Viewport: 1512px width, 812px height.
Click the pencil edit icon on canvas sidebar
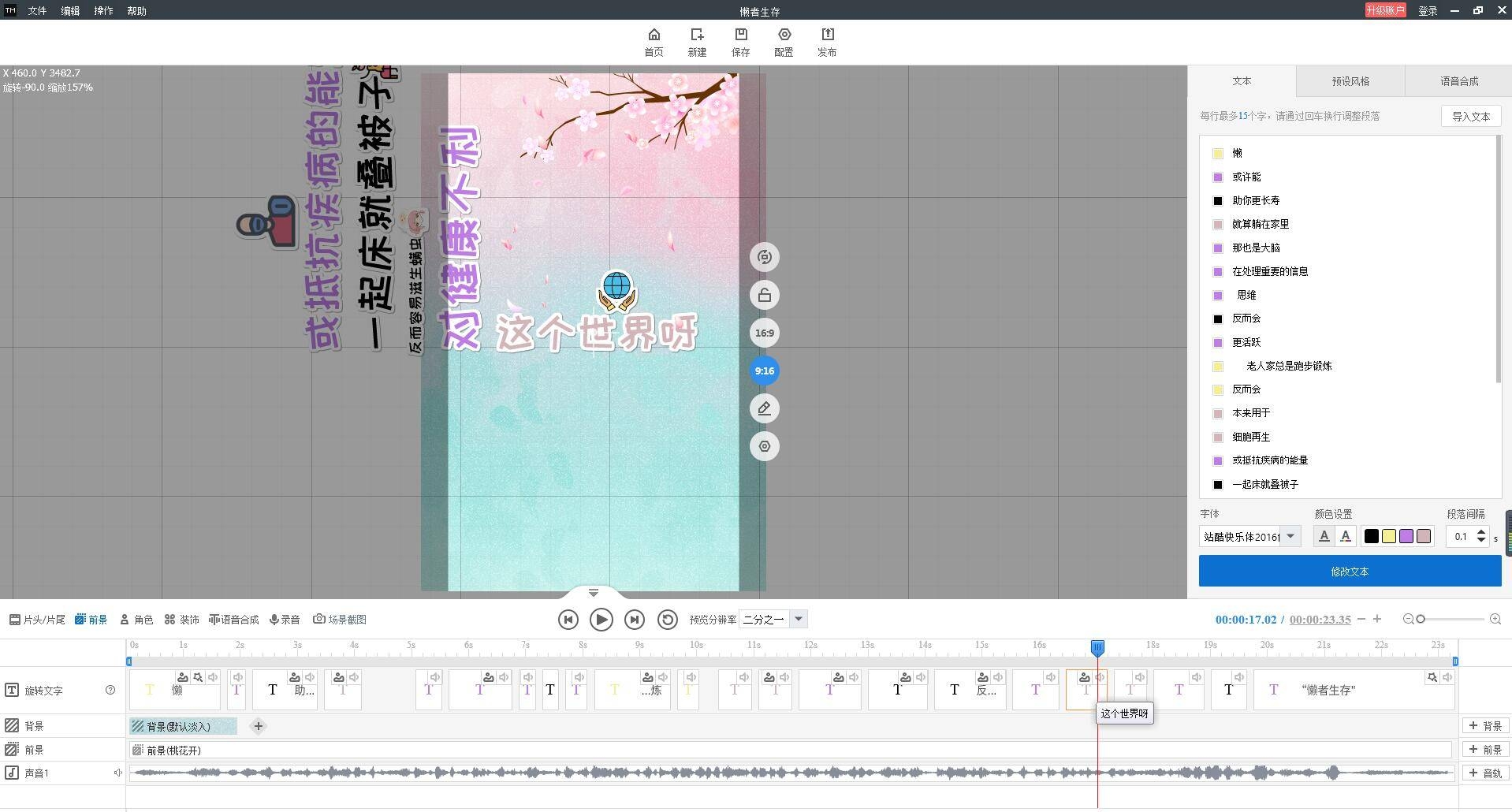click(763, 408)
